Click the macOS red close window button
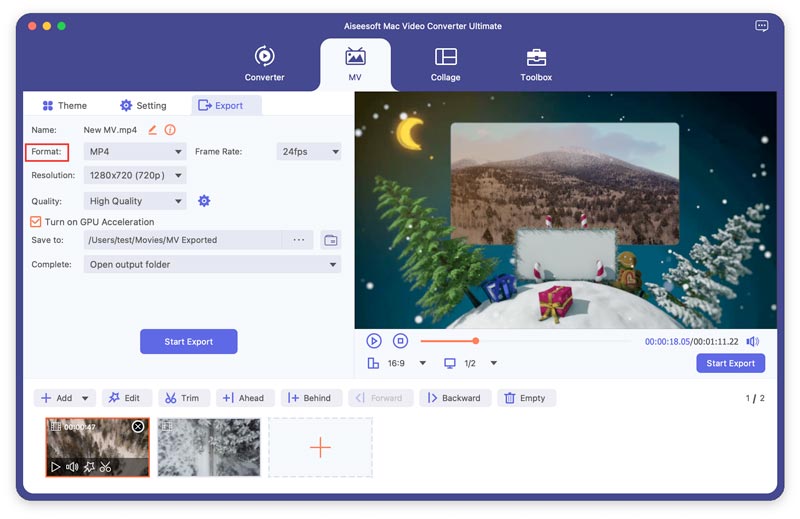The width and height of the screenshot is (800, 519). tap(32, 26)
